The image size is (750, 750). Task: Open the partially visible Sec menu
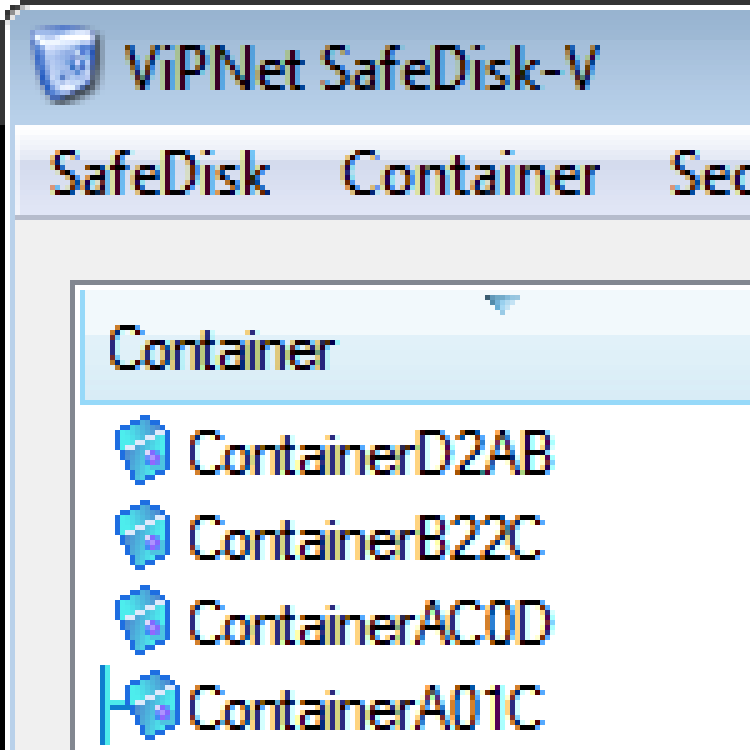click(x=710, y=175)
